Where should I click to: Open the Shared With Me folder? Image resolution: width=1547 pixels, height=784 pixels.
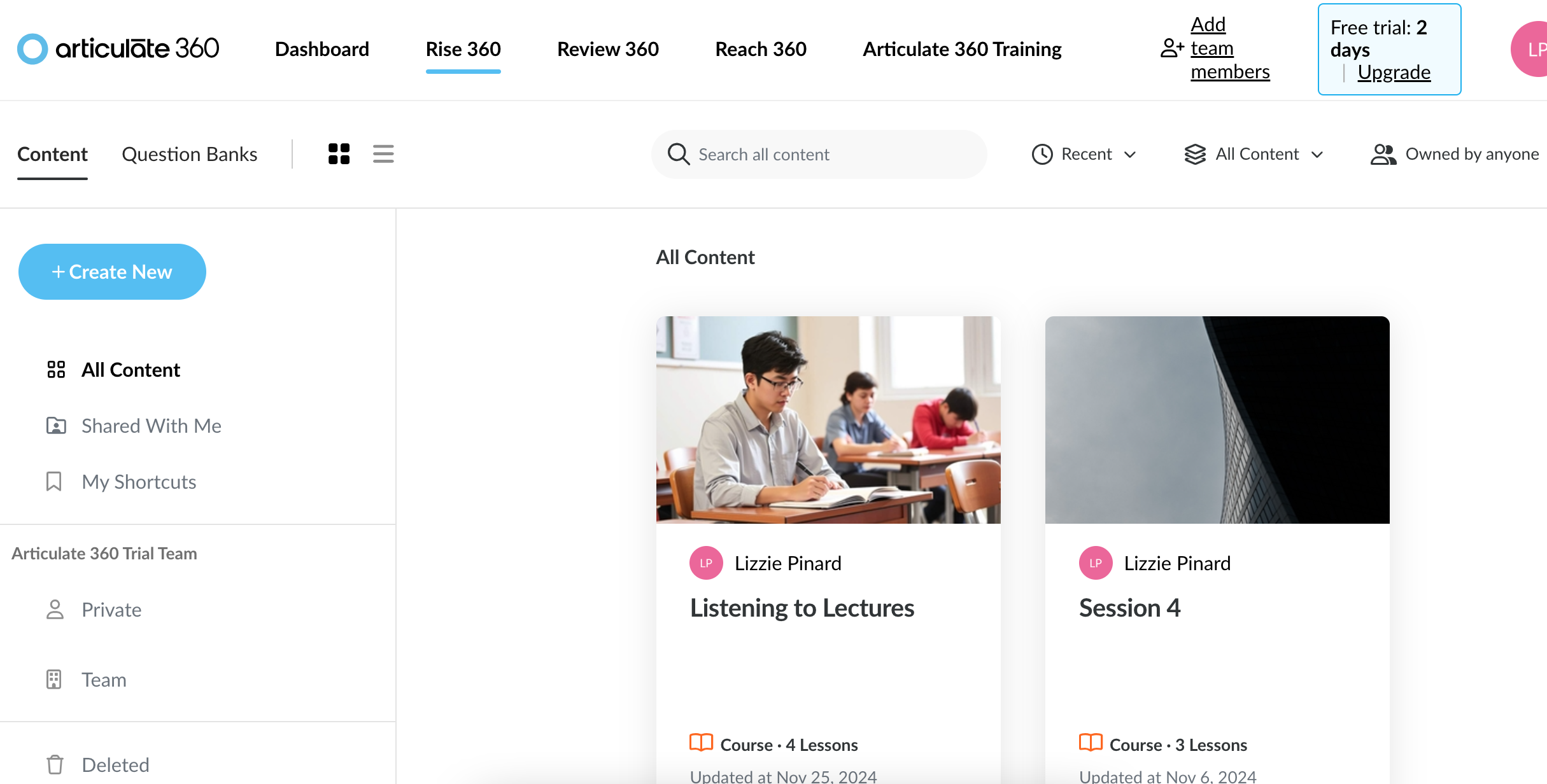pos(151,426)
